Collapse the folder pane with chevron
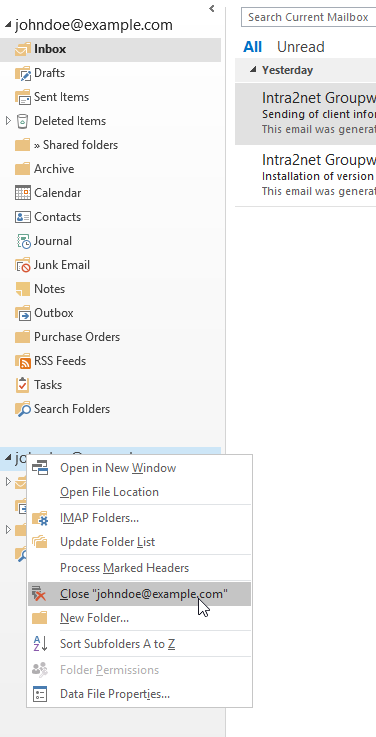Screen dimensions: 376x737 (x=212, y=8)
